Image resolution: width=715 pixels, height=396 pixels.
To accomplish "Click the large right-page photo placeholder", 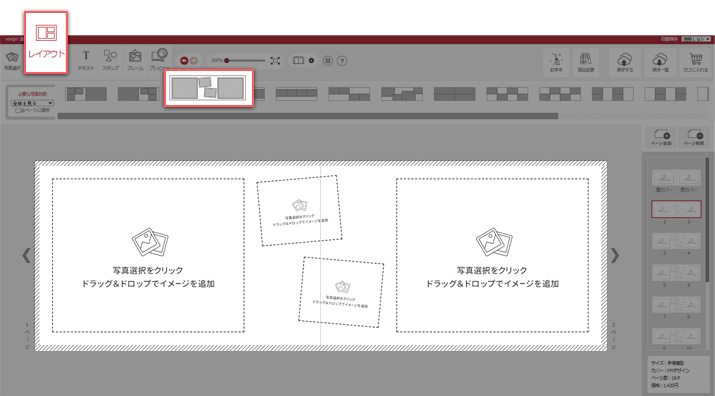I will (x=492, y=255).
